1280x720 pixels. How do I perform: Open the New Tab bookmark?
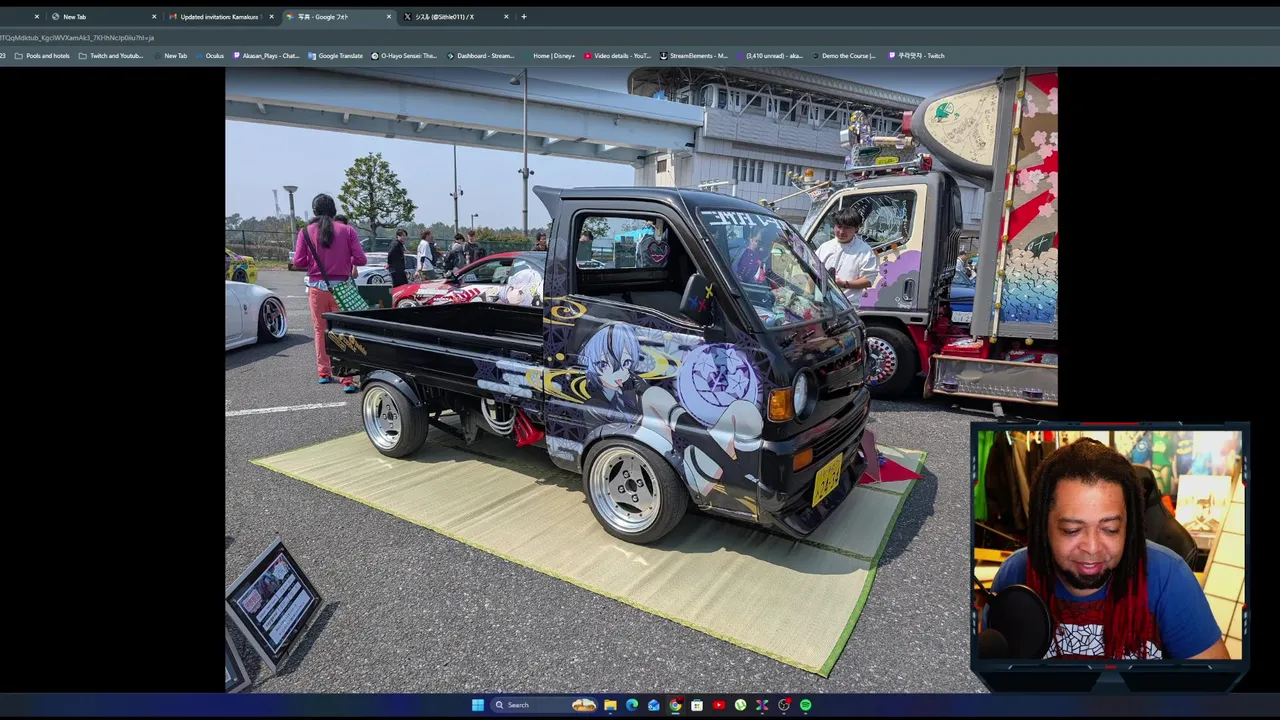[170, 56]
